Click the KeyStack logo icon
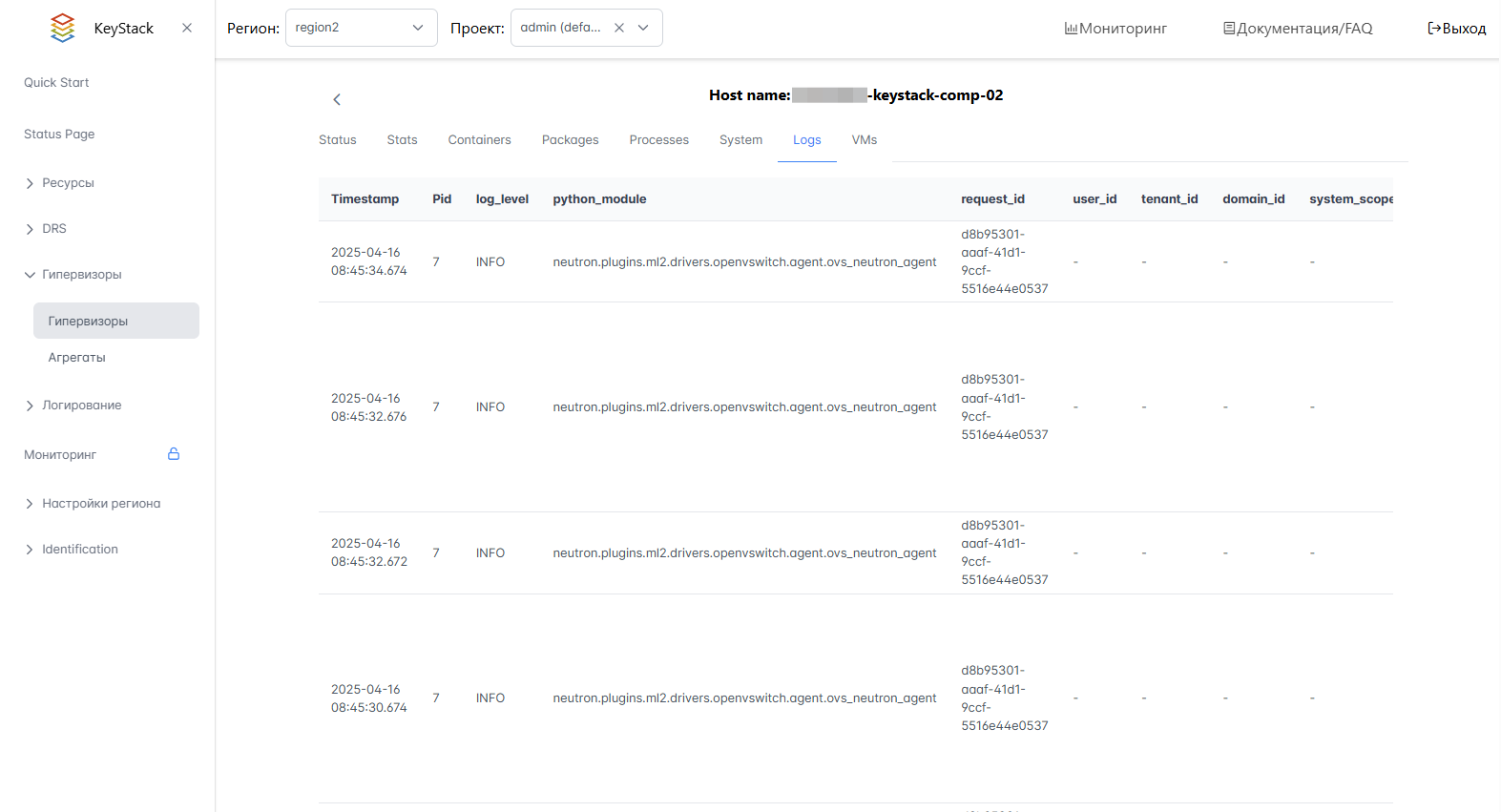The width and height of the screenshot is (1501, 812). [x=63, y=28]
